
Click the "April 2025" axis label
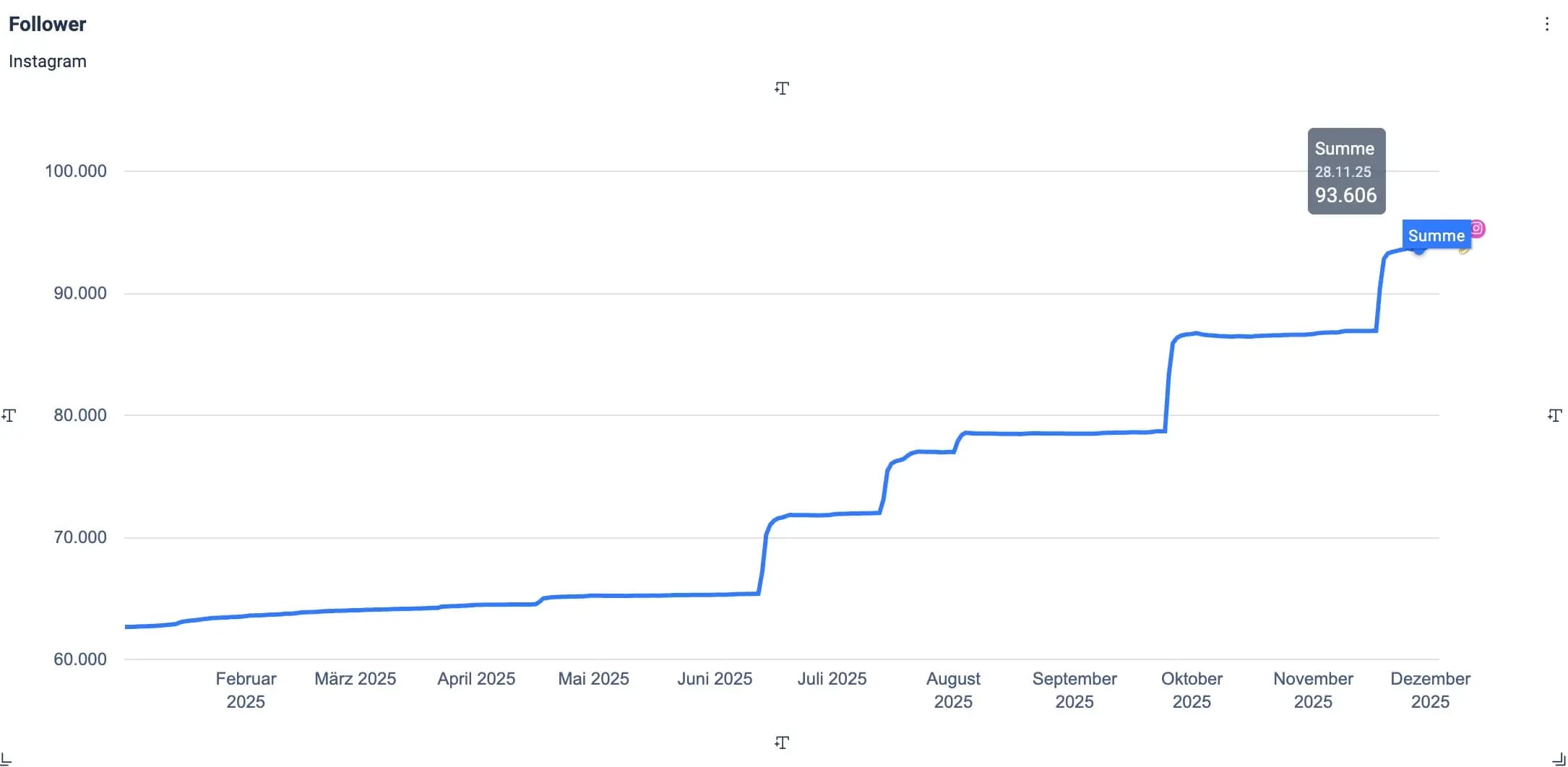pos(476,679)
